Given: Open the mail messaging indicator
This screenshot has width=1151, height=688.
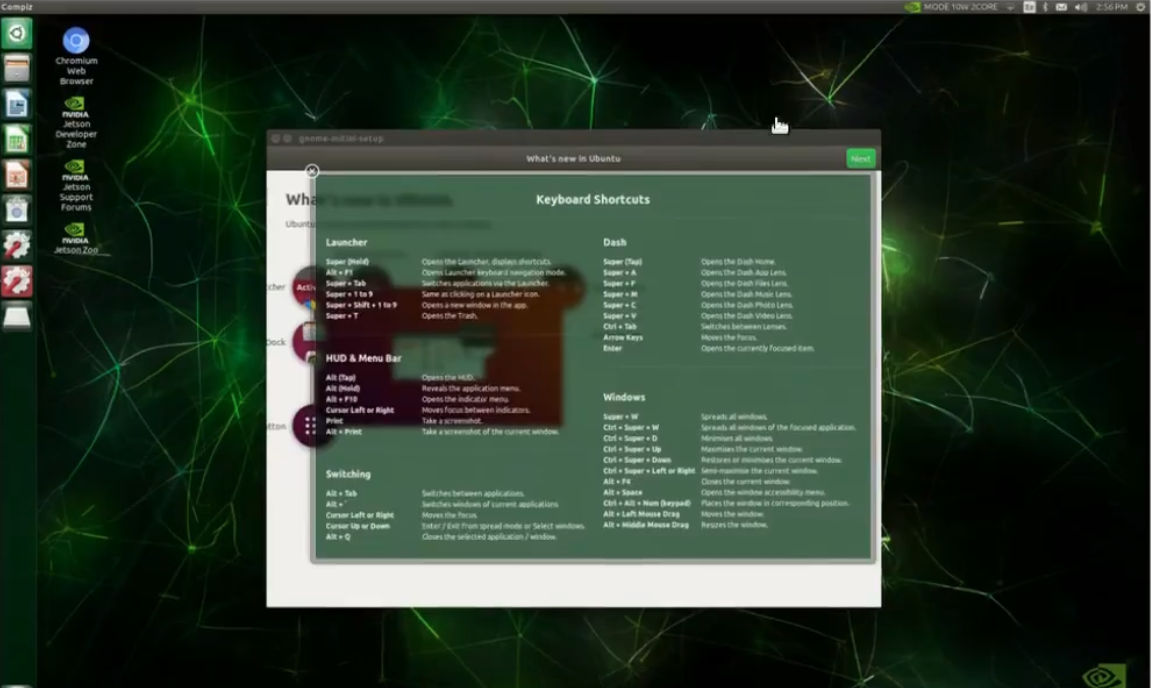Looking at the screenshot, I should pyautogui.click(x=1061, y=7).
